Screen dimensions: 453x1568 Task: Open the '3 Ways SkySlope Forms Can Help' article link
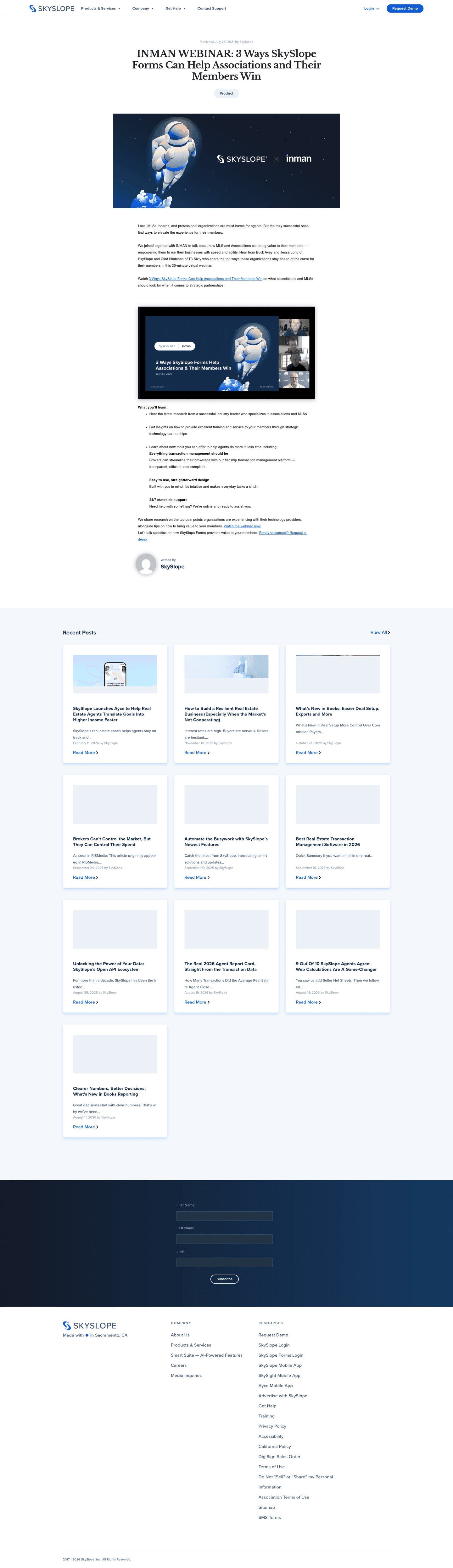(205, 279)
